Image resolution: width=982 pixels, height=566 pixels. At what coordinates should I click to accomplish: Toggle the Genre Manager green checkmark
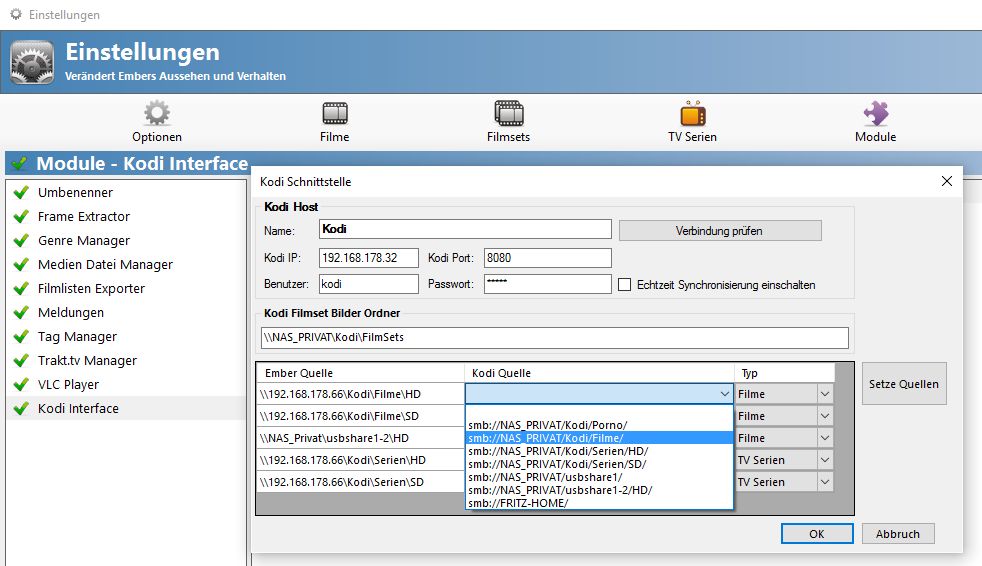21,240
